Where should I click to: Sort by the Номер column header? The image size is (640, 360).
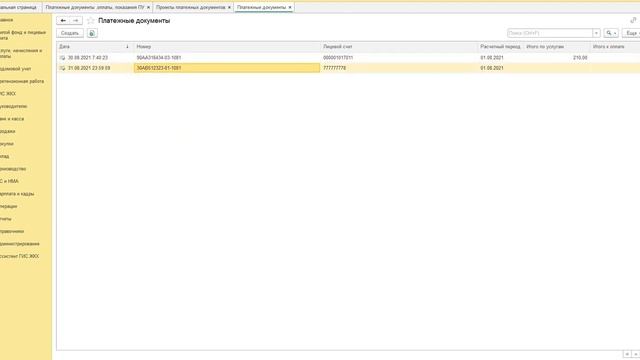[227, 47]
